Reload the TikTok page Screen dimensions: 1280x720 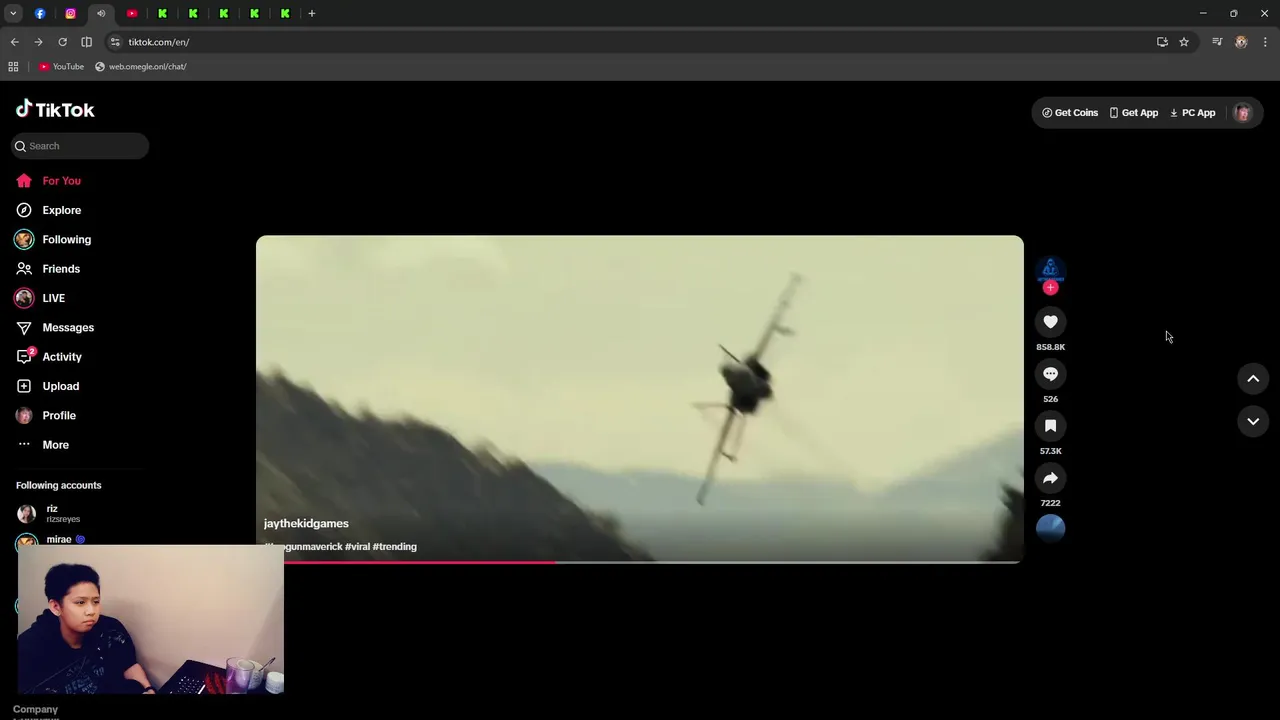point(62,42)
